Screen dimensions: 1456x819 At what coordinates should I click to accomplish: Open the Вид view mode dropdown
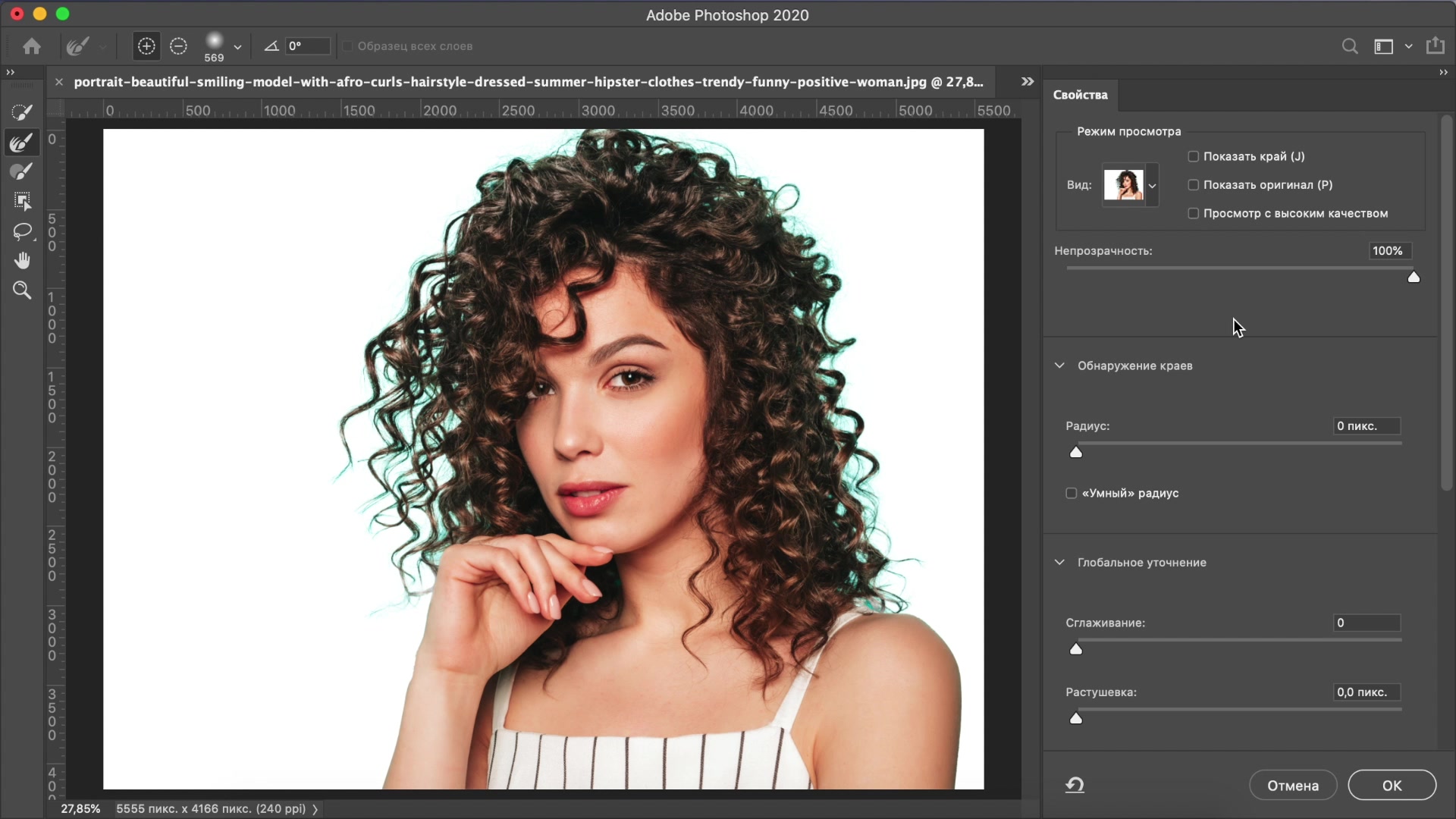1152,185
